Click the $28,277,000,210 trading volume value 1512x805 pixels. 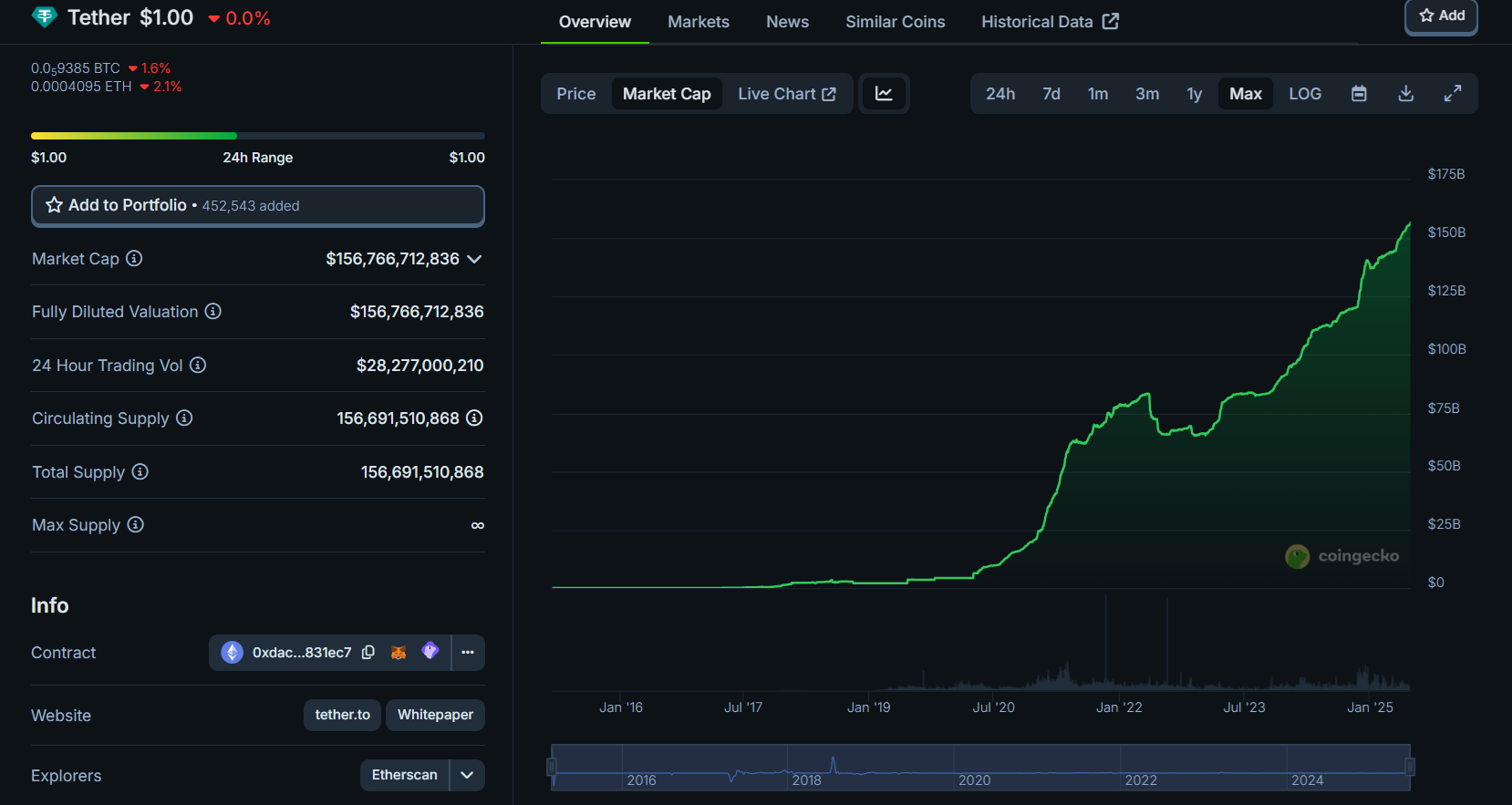[x=420, y=366]
